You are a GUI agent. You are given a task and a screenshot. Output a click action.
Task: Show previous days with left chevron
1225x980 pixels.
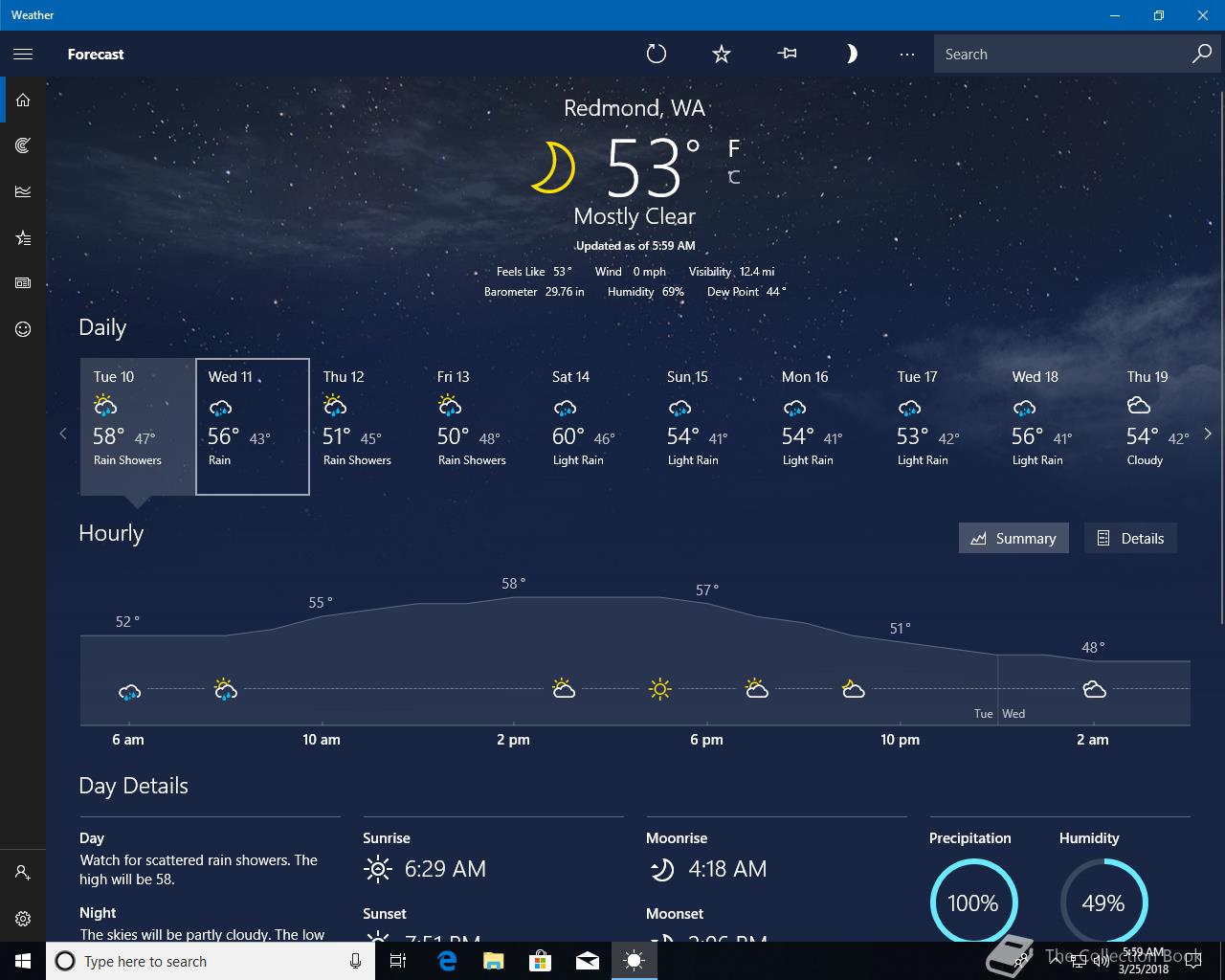pos(63,434)
